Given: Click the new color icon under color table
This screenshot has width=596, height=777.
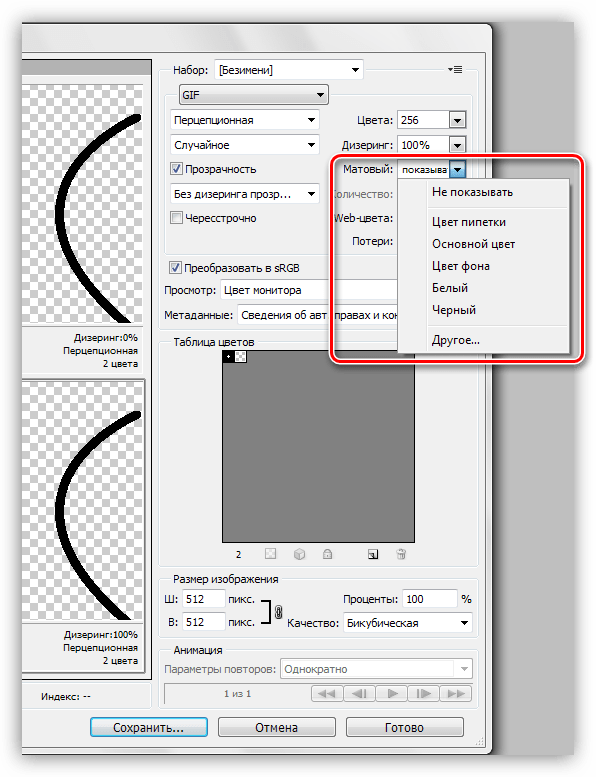Looking at the screenshot, I should [373, 554].
